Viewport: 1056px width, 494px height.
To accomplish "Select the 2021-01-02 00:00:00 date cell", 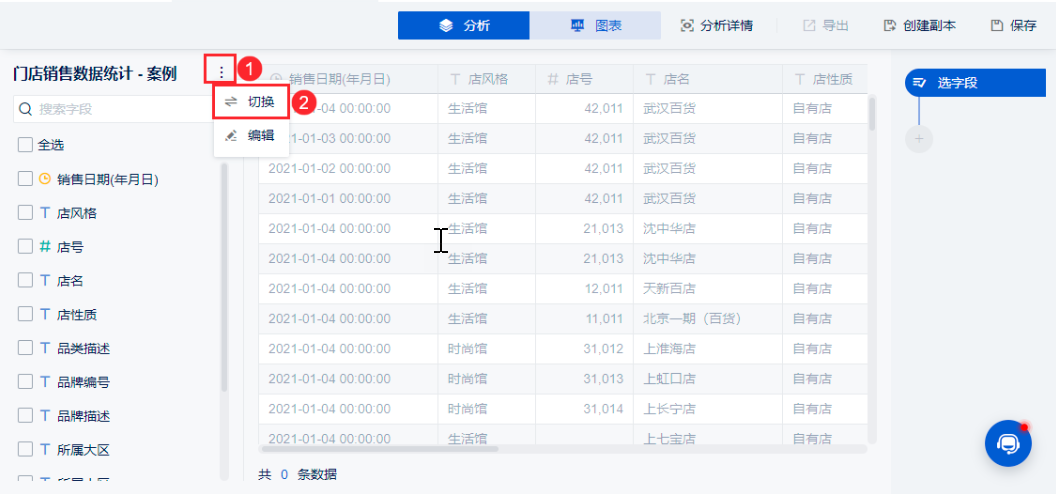I will tap(348, 168).
